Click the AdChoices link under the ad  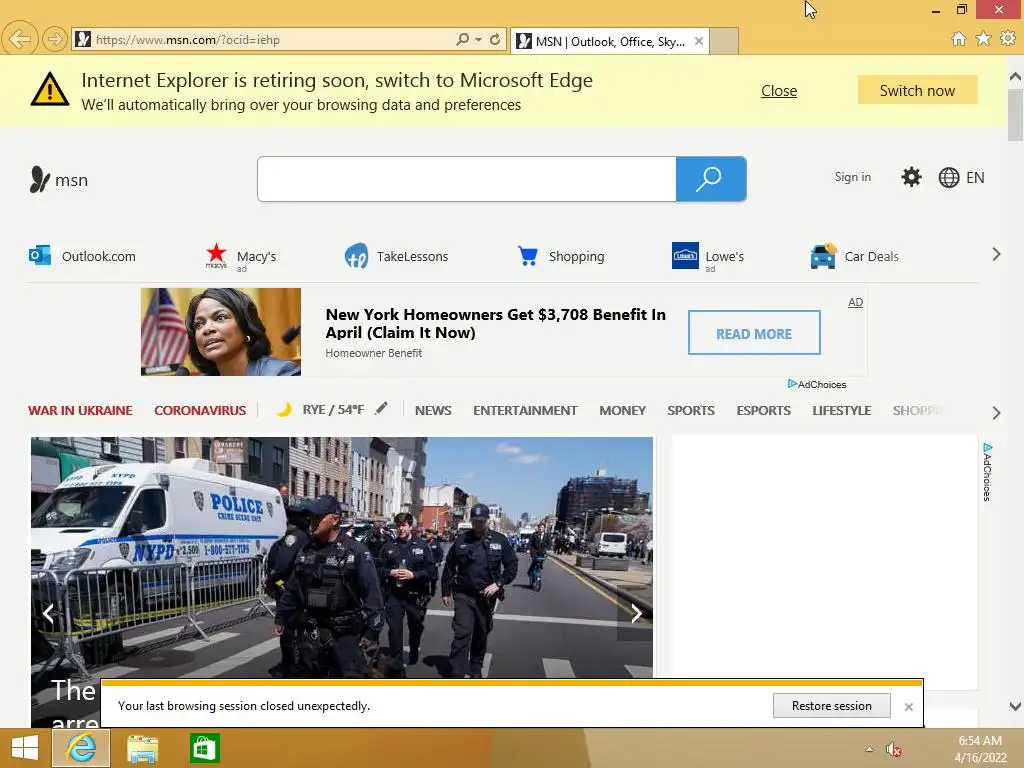817,384
